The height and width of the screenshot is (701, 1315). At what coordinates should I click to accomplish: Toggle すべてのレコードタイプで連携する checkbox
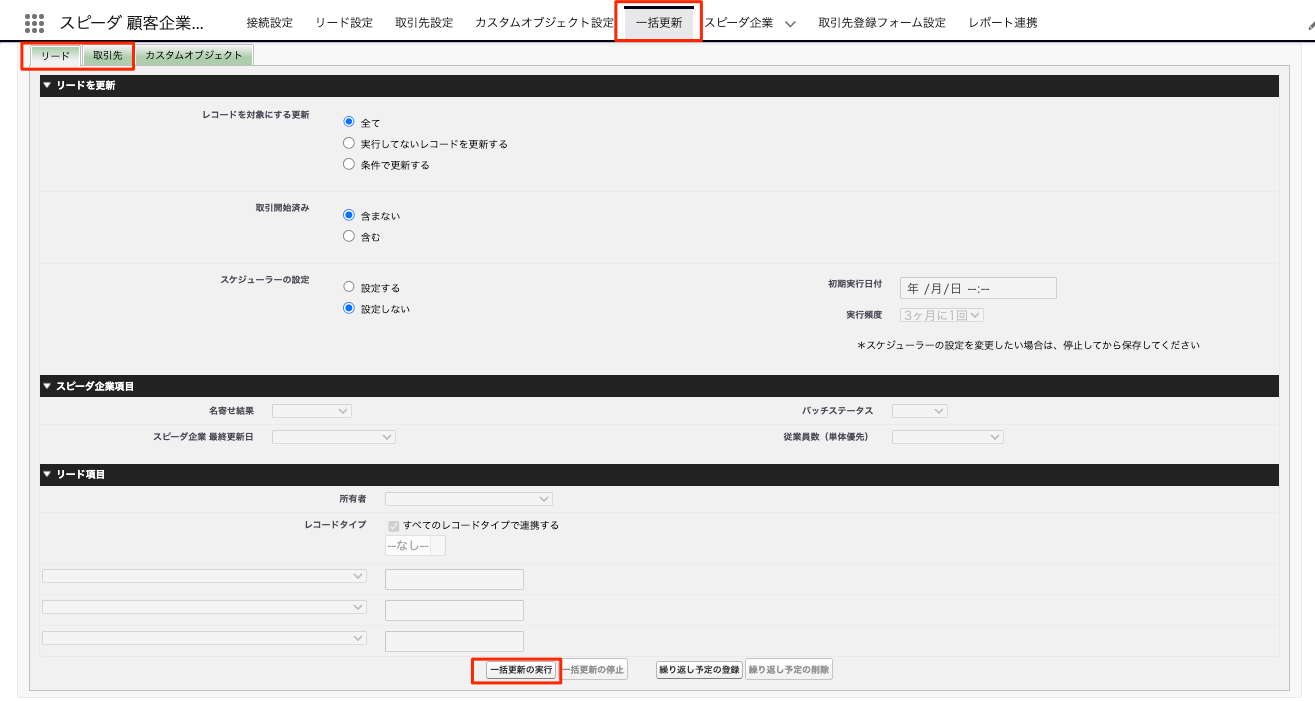(x=393, y=525)
